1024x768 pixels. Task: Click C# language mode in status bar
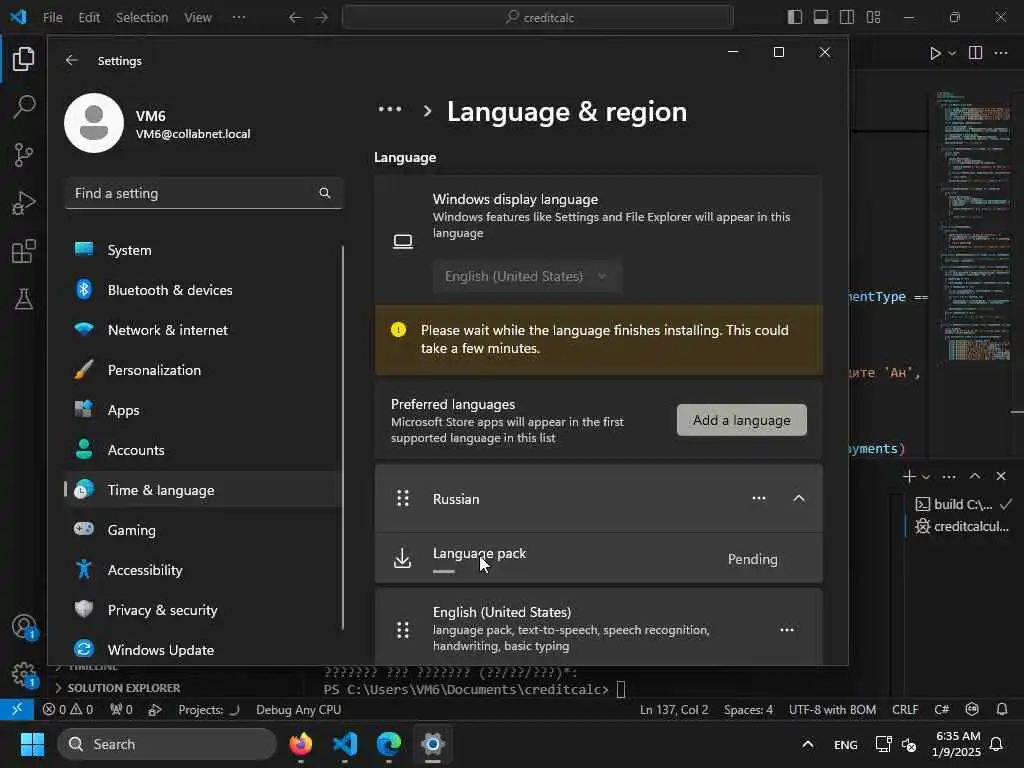[942, 709]
